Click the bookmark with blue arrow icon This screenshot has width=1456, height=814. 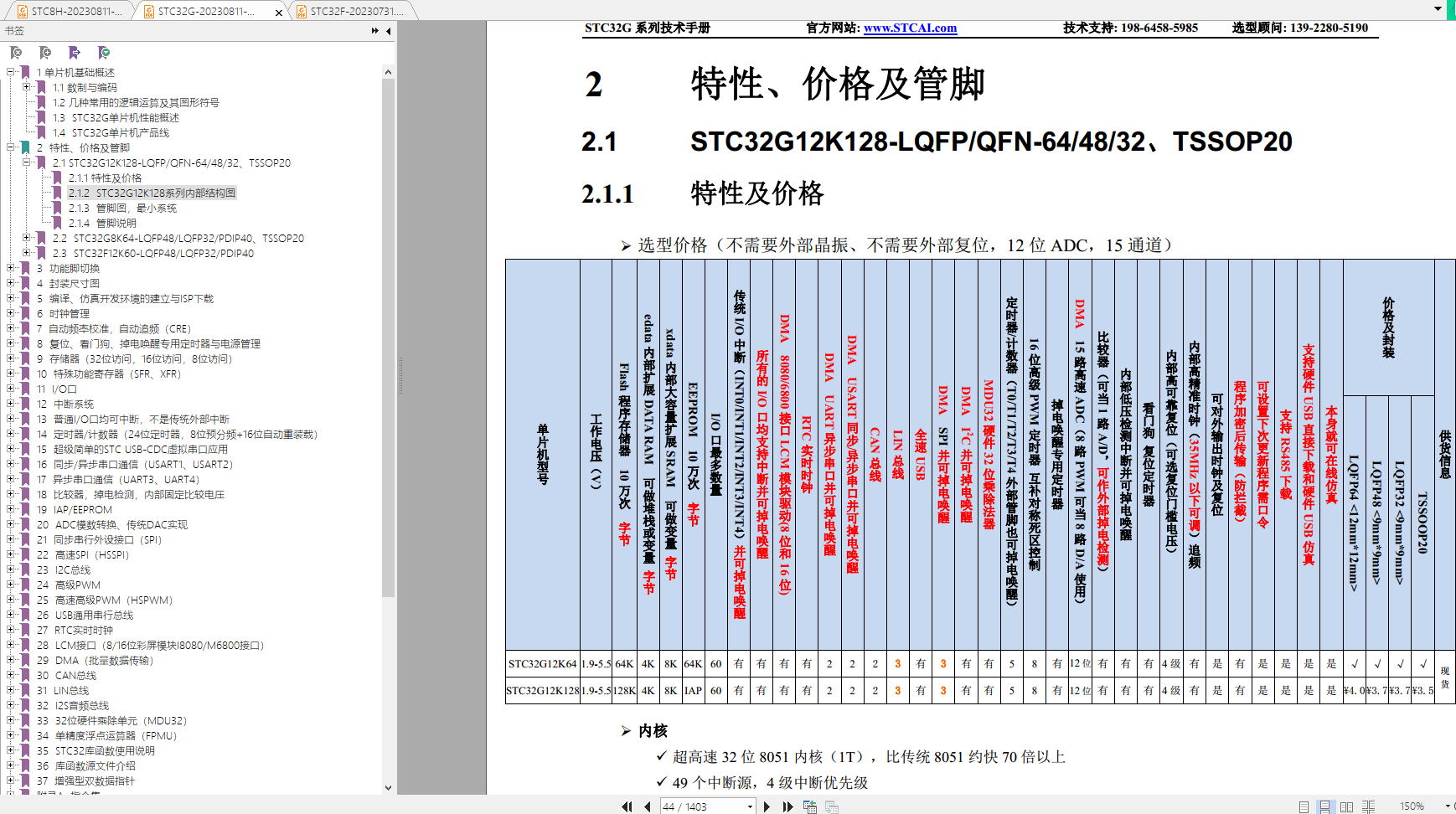click(75, 53)
